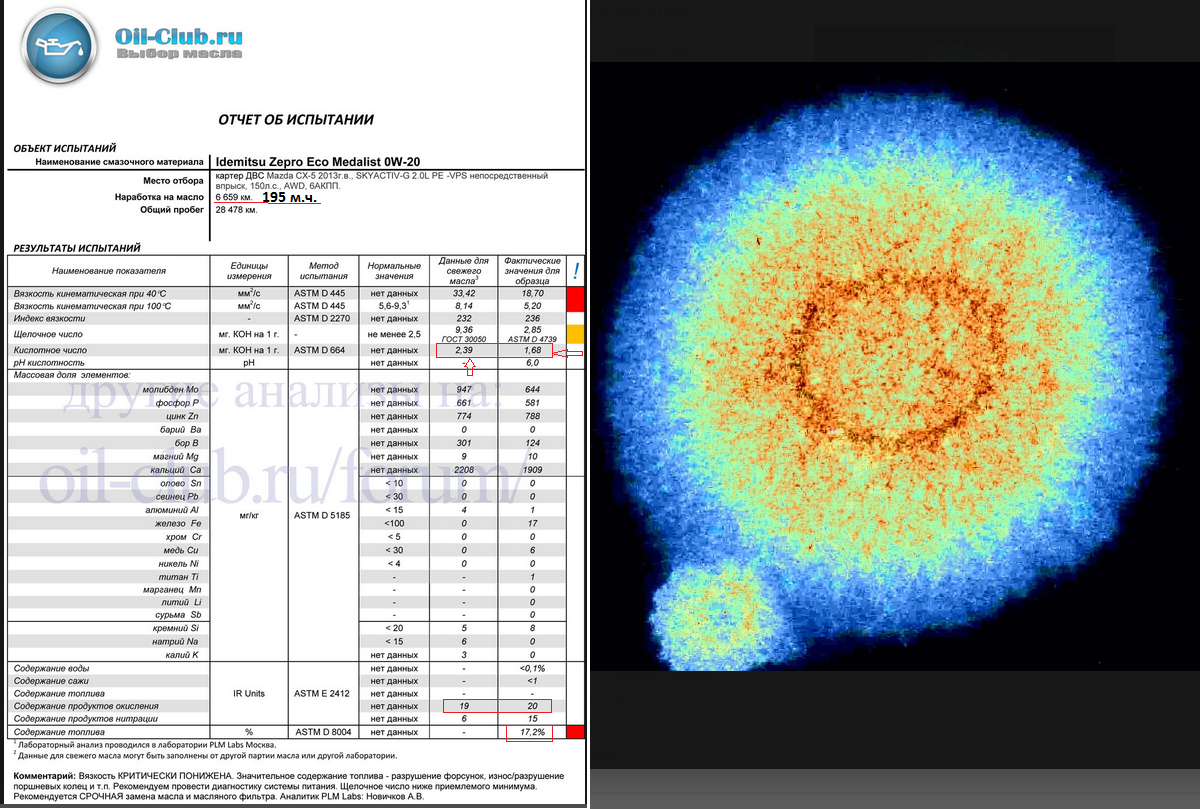
Task: Click the Oil-Club oil can logo icon
Action: click(x=57, y=47)
